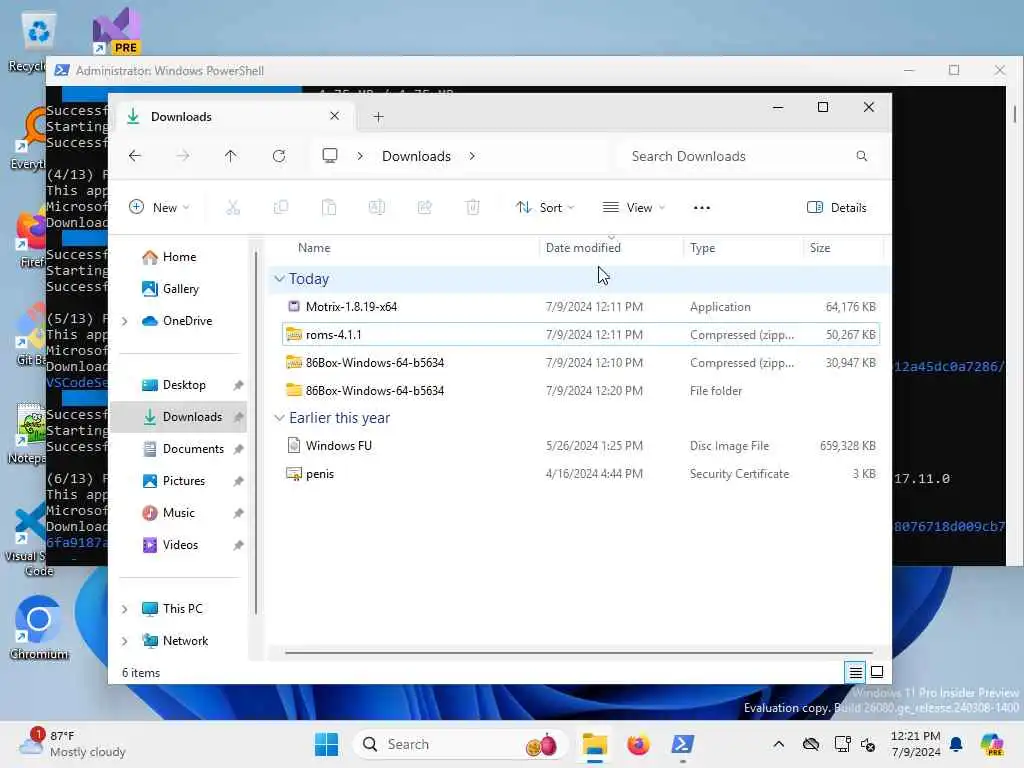Click the Paste toolbar icon

point(329,208)
